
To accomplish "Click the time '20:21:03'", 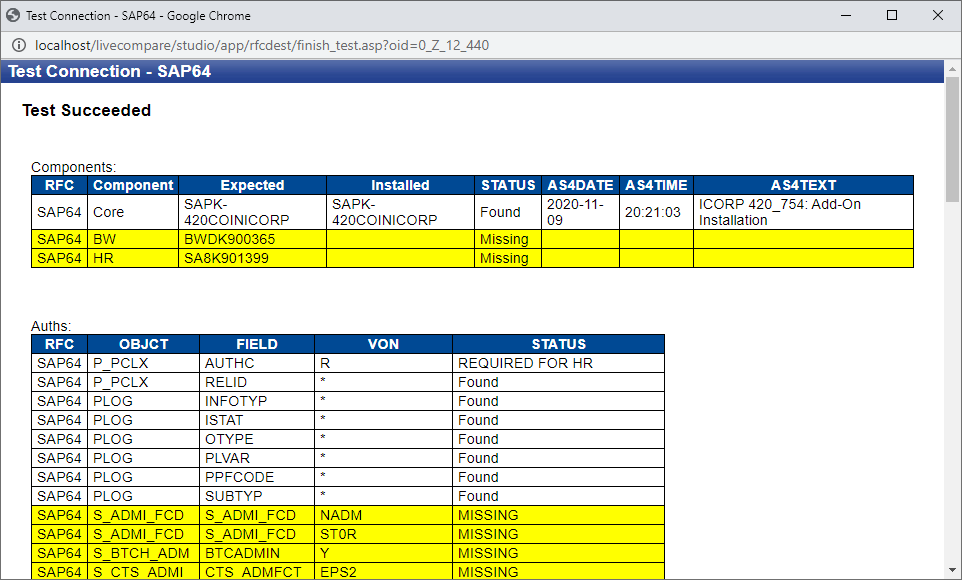I will [x=656, y=212].
